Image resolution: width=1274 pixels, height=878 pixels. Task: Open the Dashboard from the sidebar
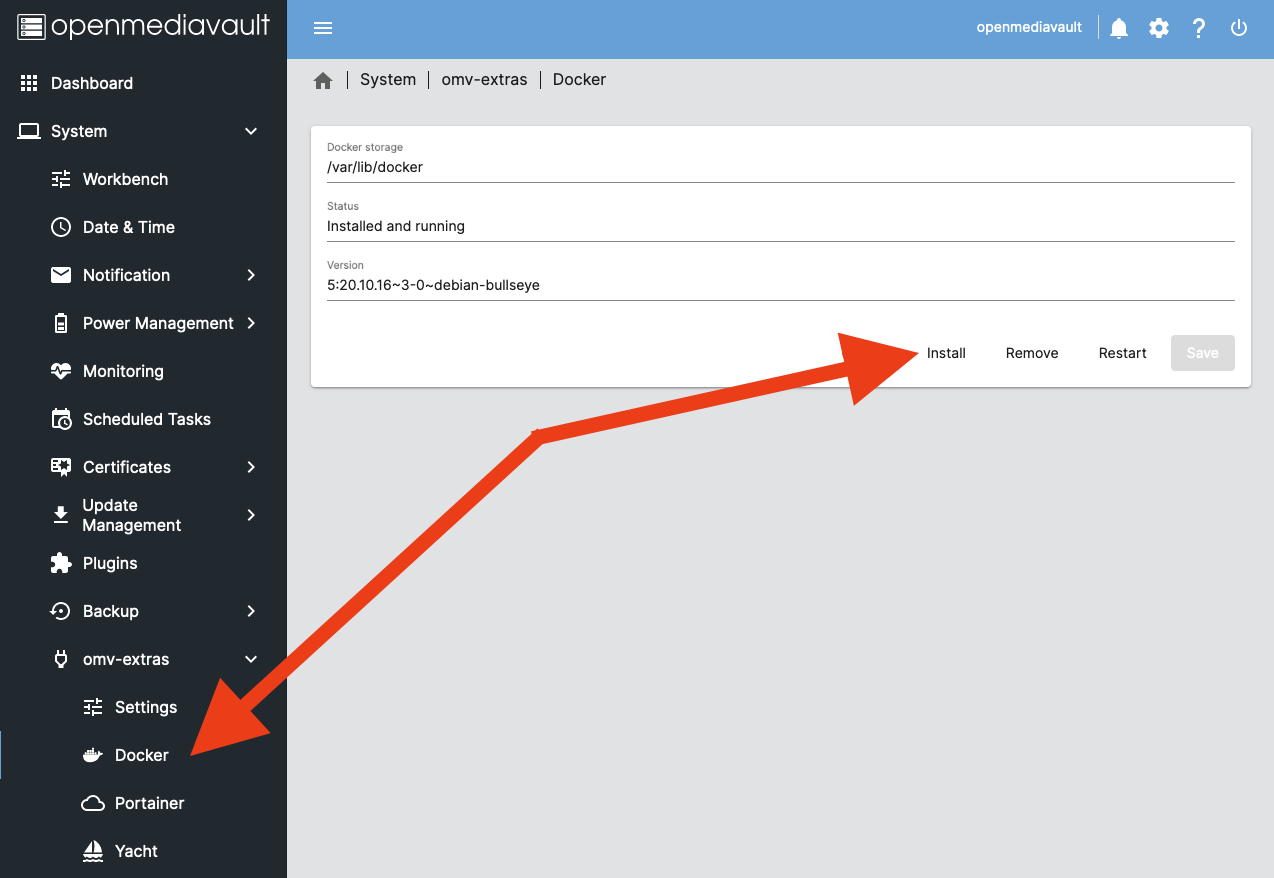click(x=92, y=83)
